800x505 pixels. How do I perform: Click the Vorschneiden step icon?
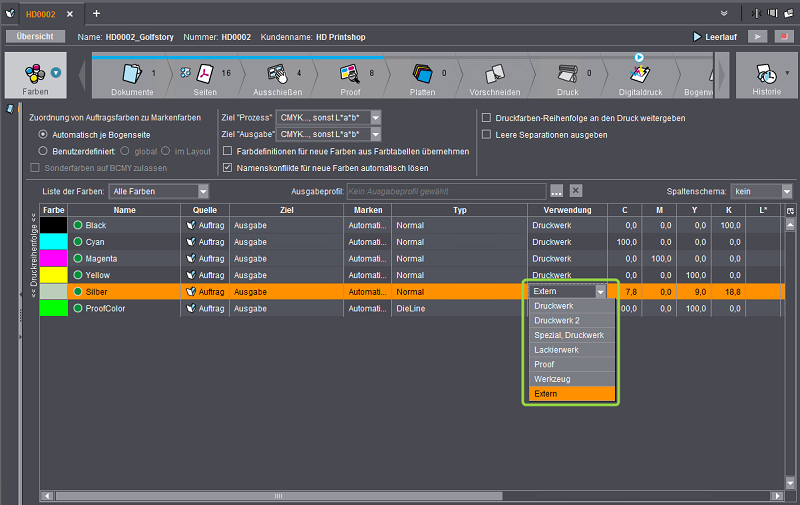click(495, 75)
